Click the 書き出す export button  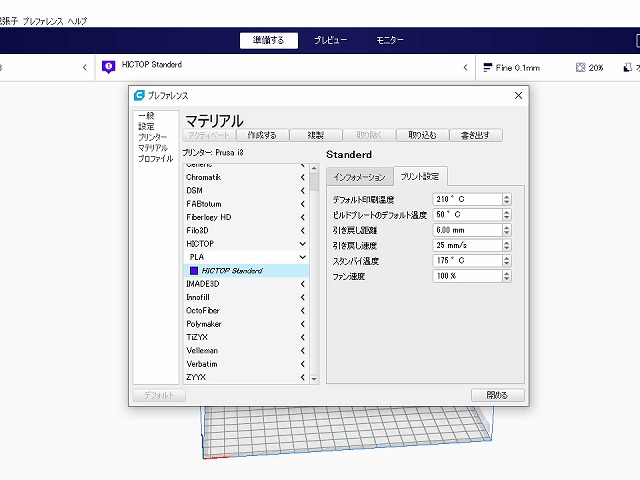(476, 135)
